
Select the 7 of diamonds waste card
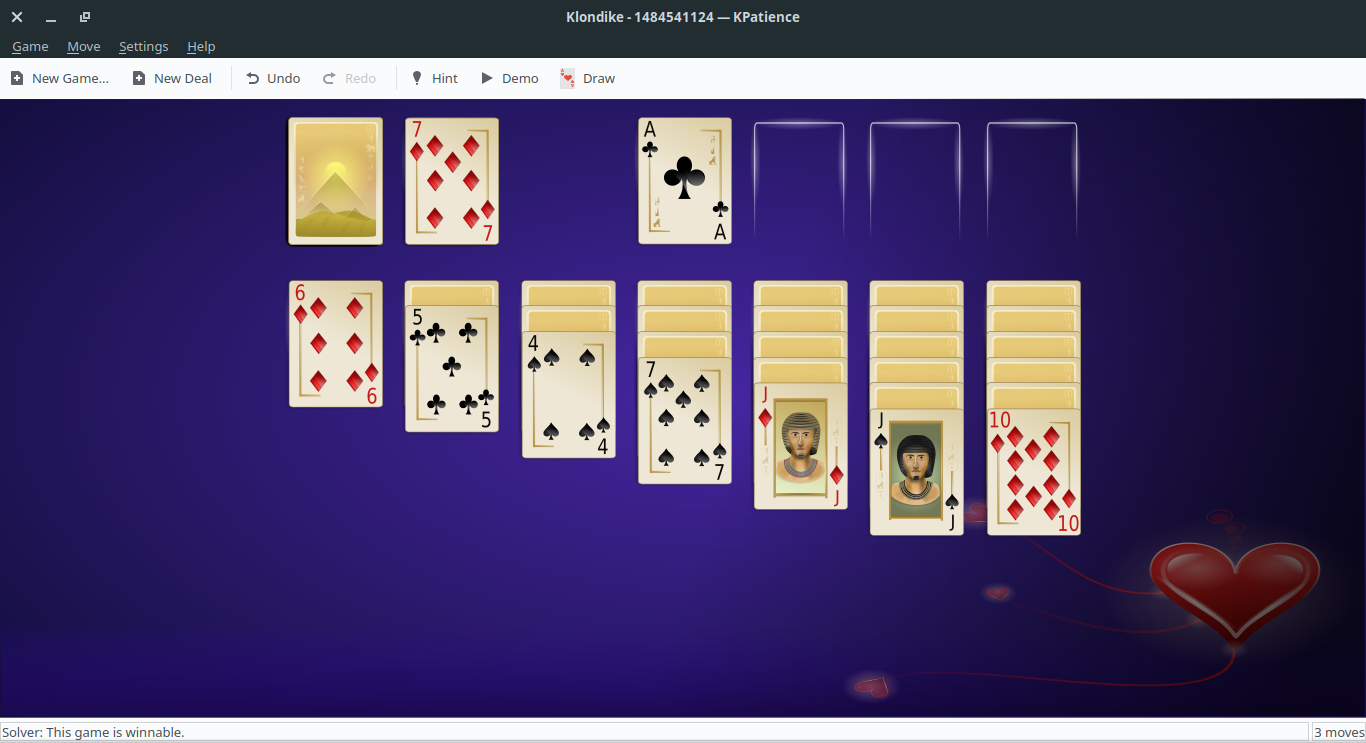tap(452, 181)
